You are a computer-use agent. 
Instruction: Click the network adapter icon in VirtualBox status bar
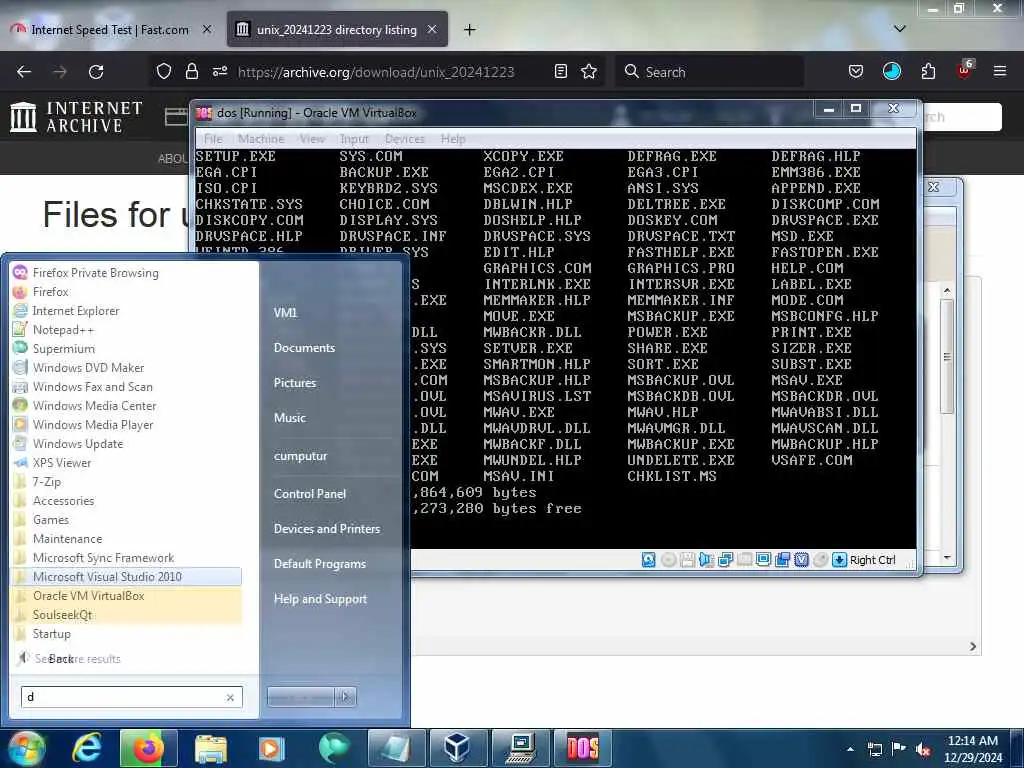click(x=725, y=560)
